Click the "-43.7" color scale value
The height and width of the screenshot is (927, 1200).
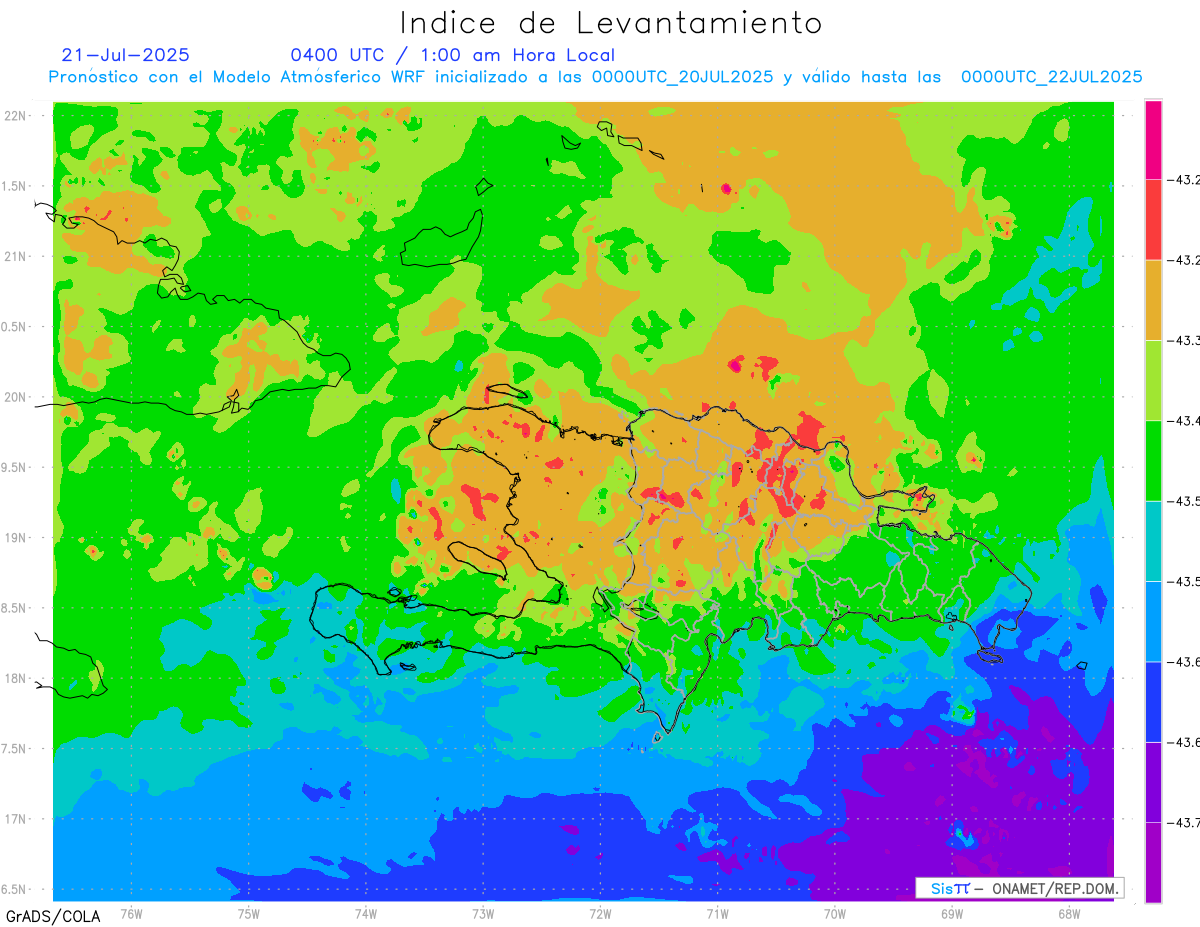1184,823
